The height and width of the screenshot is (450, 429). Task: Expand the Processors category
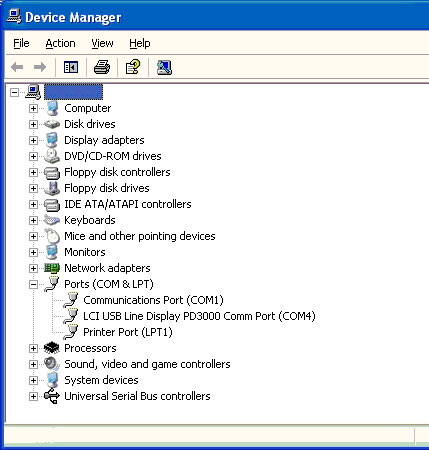(33, 348)
